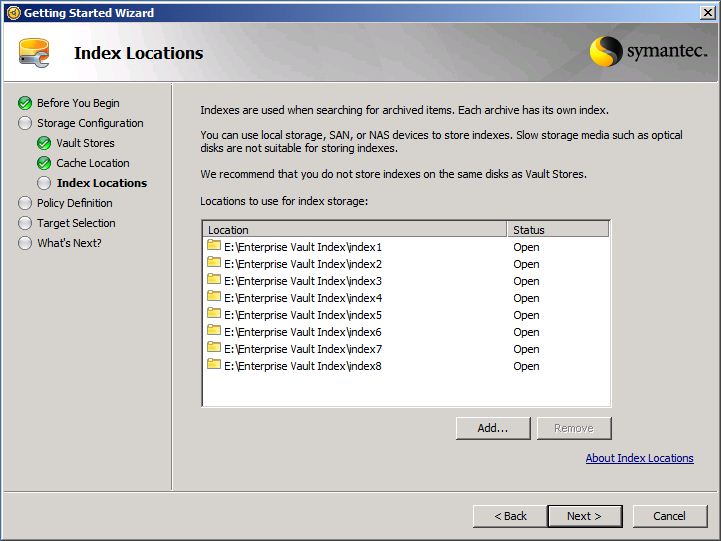Screen dimensions: 721x541
Task: Click the empty step circle beside What's Next?
Action: tap(25, 243)
